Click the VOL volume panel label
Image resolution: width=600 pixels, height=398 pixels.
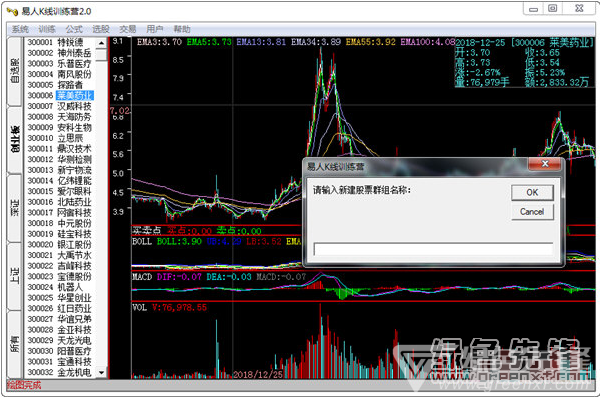pos(140,307)
